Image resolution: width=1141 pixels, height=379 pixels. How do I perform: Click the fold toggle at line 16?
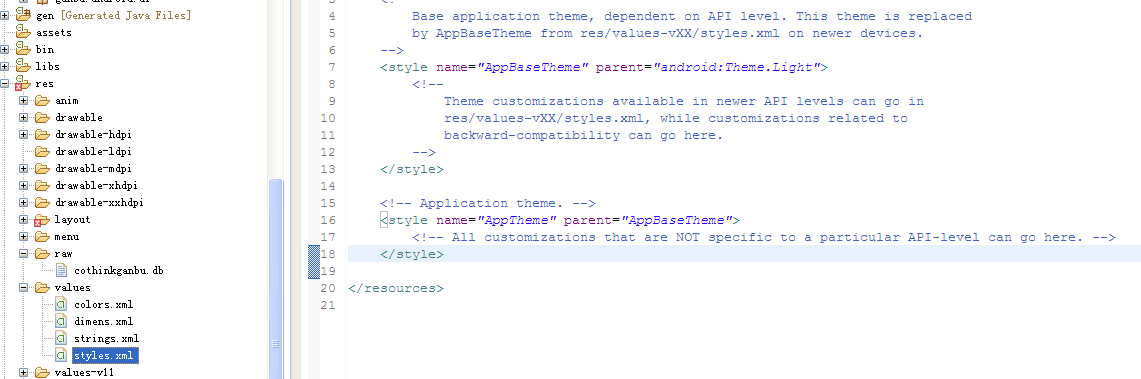(x=383, y=220)
